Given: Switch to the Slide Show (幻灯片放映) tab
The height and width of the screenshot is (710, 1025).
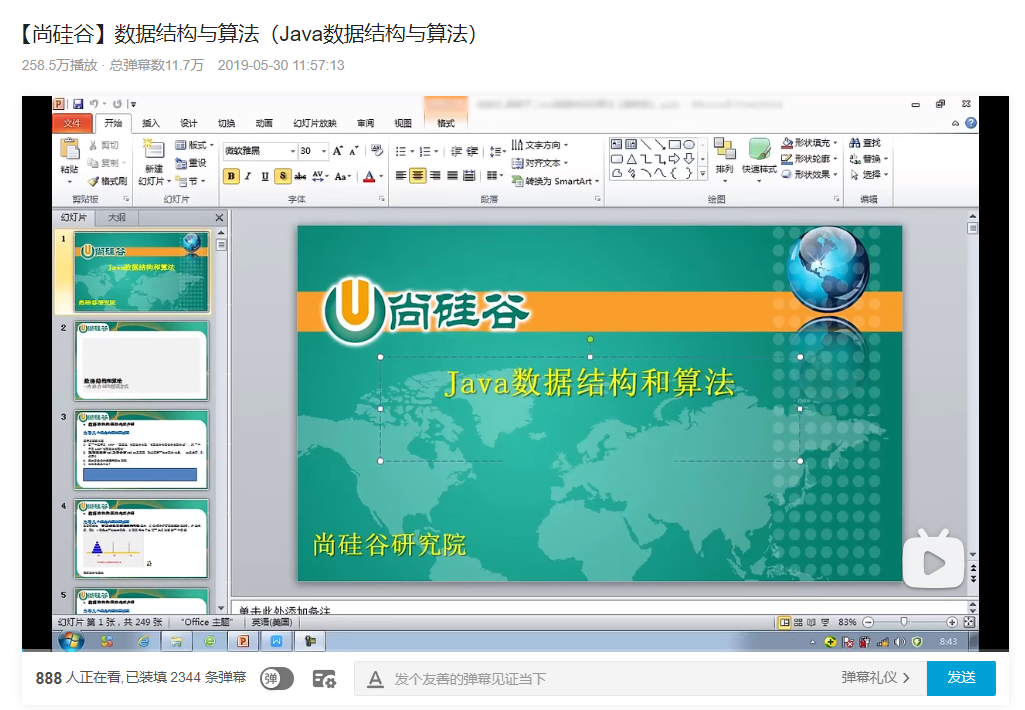Looking at the screenshot, I should (x=315, y=123).
